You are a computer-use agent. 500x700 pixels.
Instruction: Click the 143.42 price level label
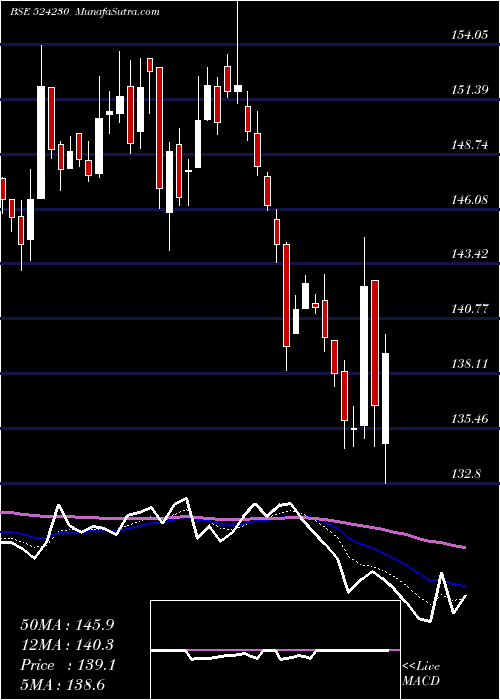point(469,254)
